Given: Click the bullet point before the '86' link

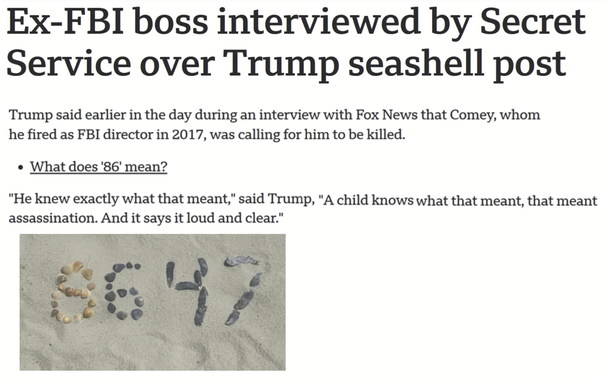Looking at the screenshot, I should click(x=21, y=168).
